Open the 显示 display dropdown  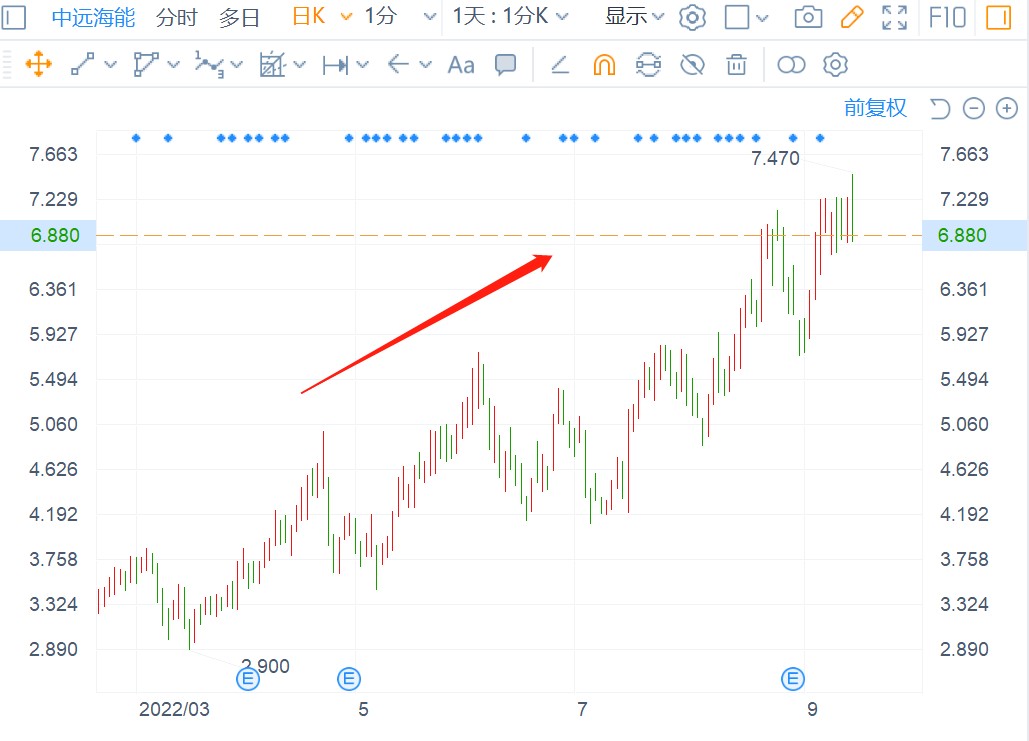coord(634,16)
